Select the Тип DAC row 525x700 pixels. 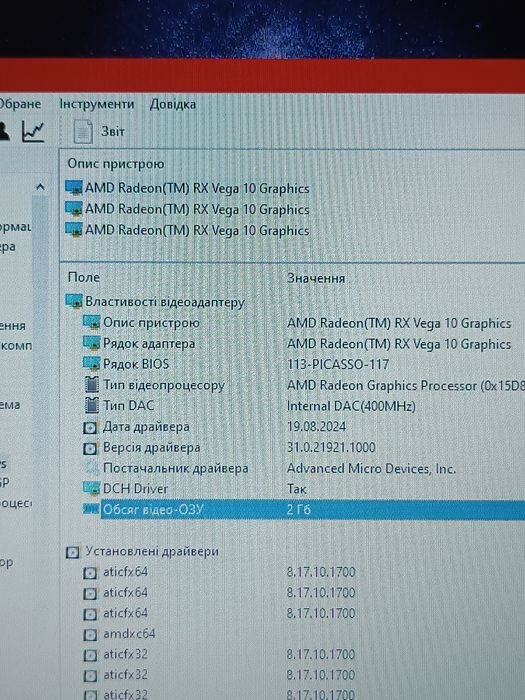(250, 406)
